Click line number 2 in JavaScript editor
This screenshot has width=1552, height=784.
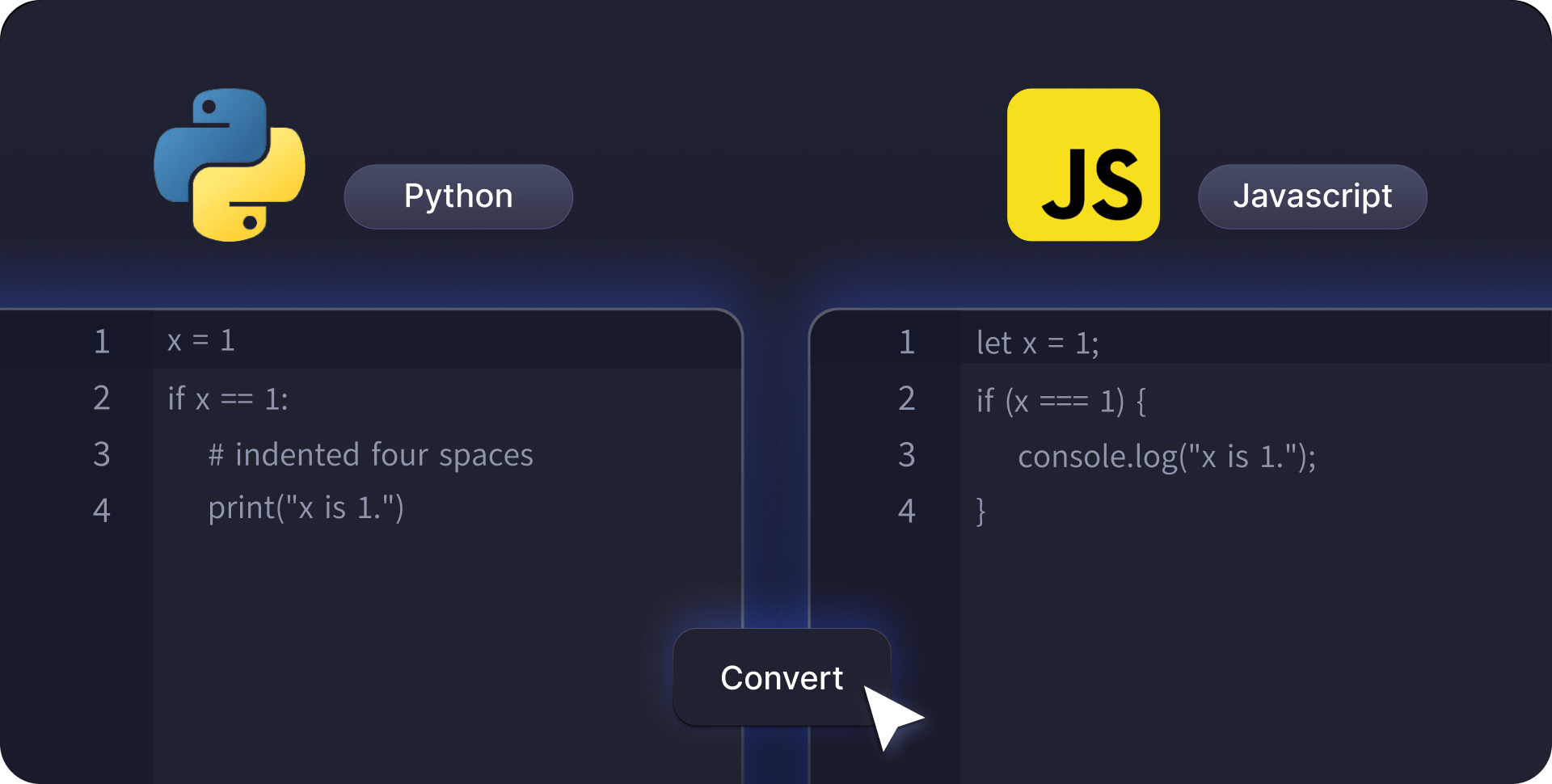[907, 398]
